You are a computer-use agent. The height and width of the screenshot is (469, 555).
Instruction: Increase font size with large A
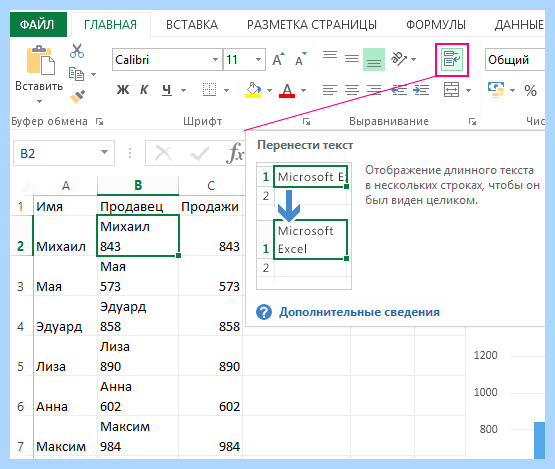(x=278, y=59)
